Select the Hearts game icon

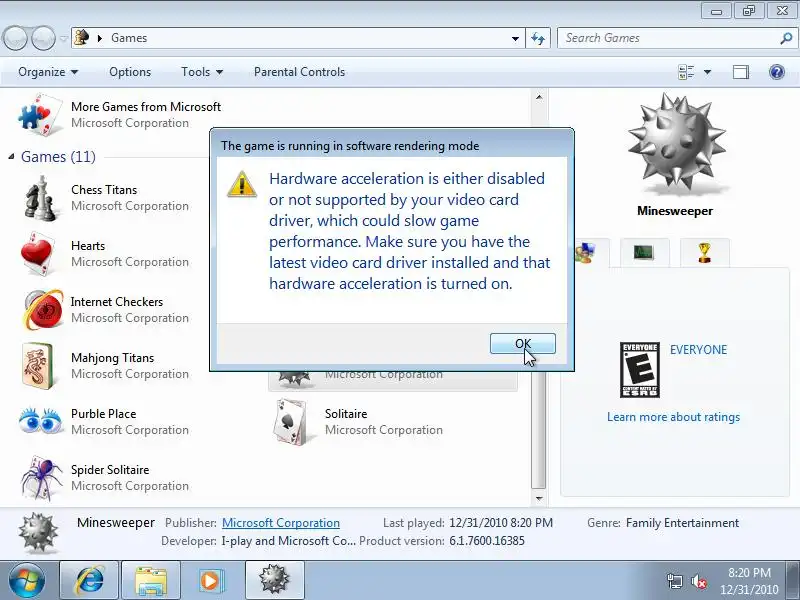[37, 254]
